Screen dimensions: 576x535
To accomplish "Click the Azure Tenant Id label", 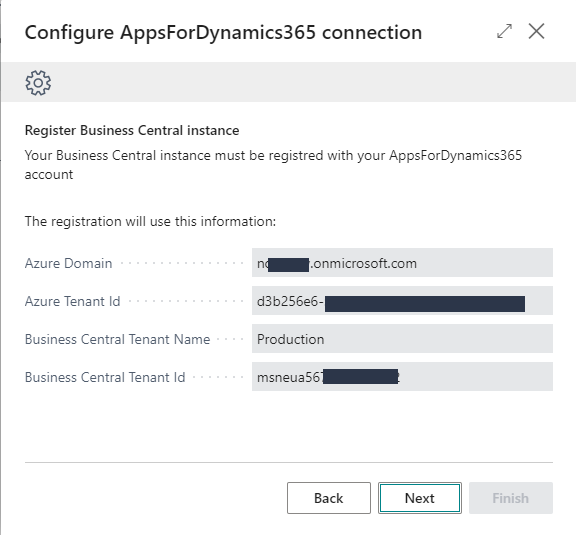I will point(72,301).
